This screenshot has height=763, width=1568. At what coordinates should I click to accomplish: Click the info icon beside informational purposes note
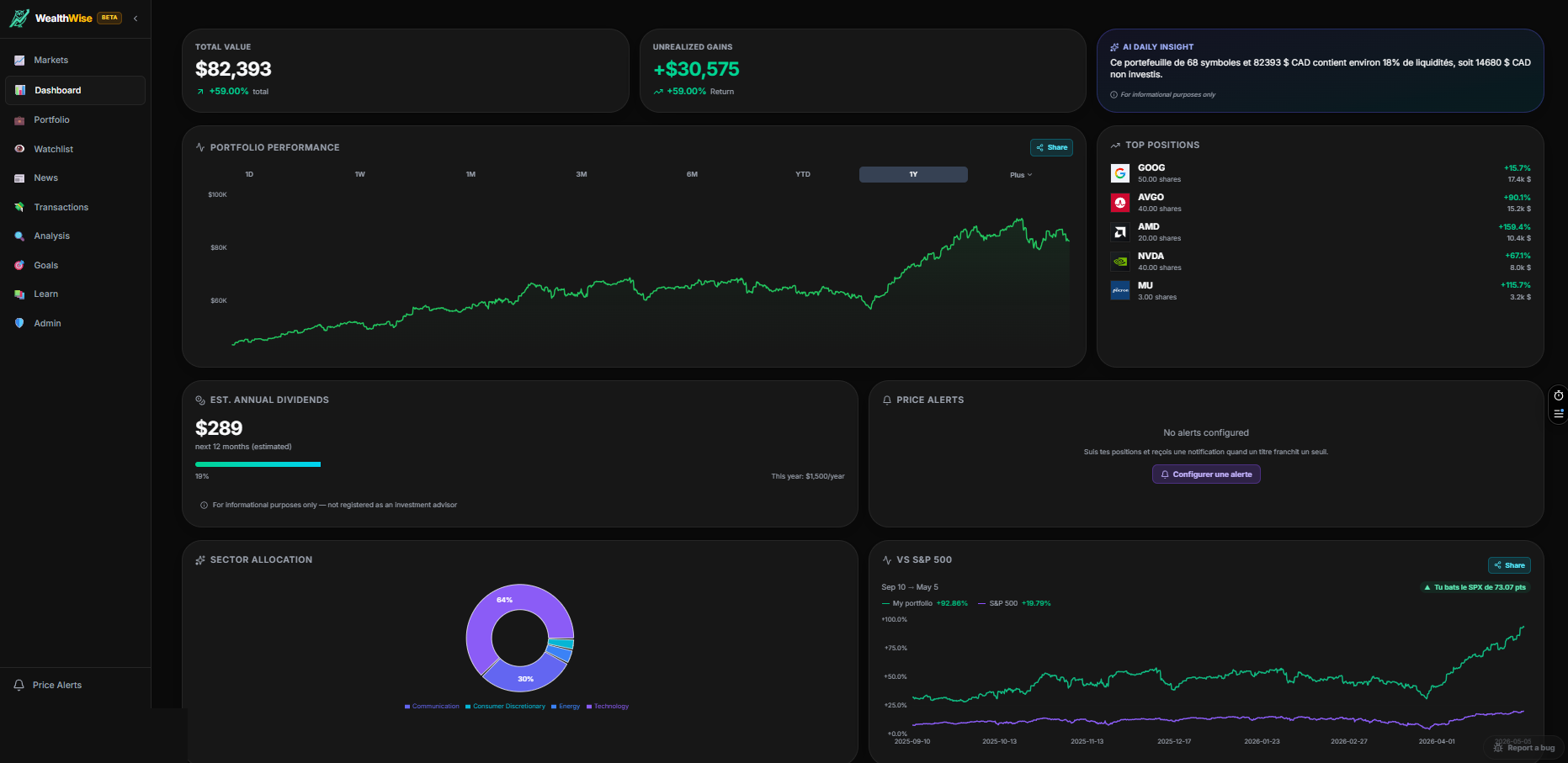pyautogui.click(x=1114, y=95)
